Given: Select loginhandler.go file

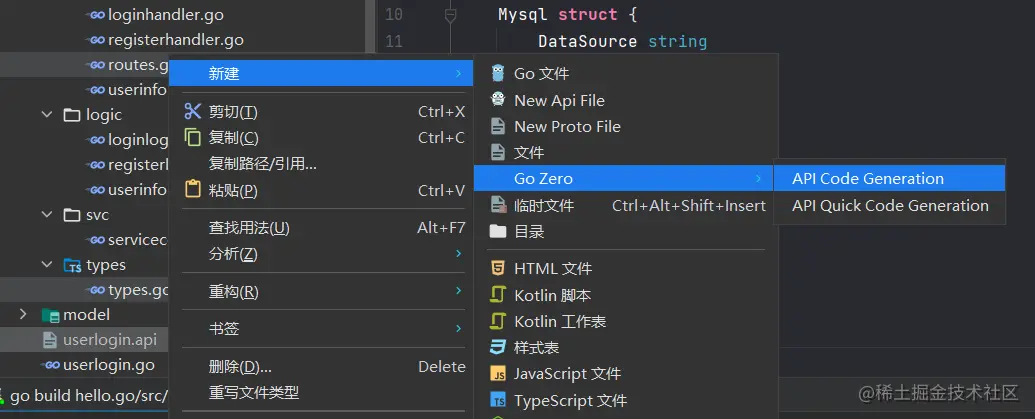Looking at the screenshot, I should click(165, 15).
